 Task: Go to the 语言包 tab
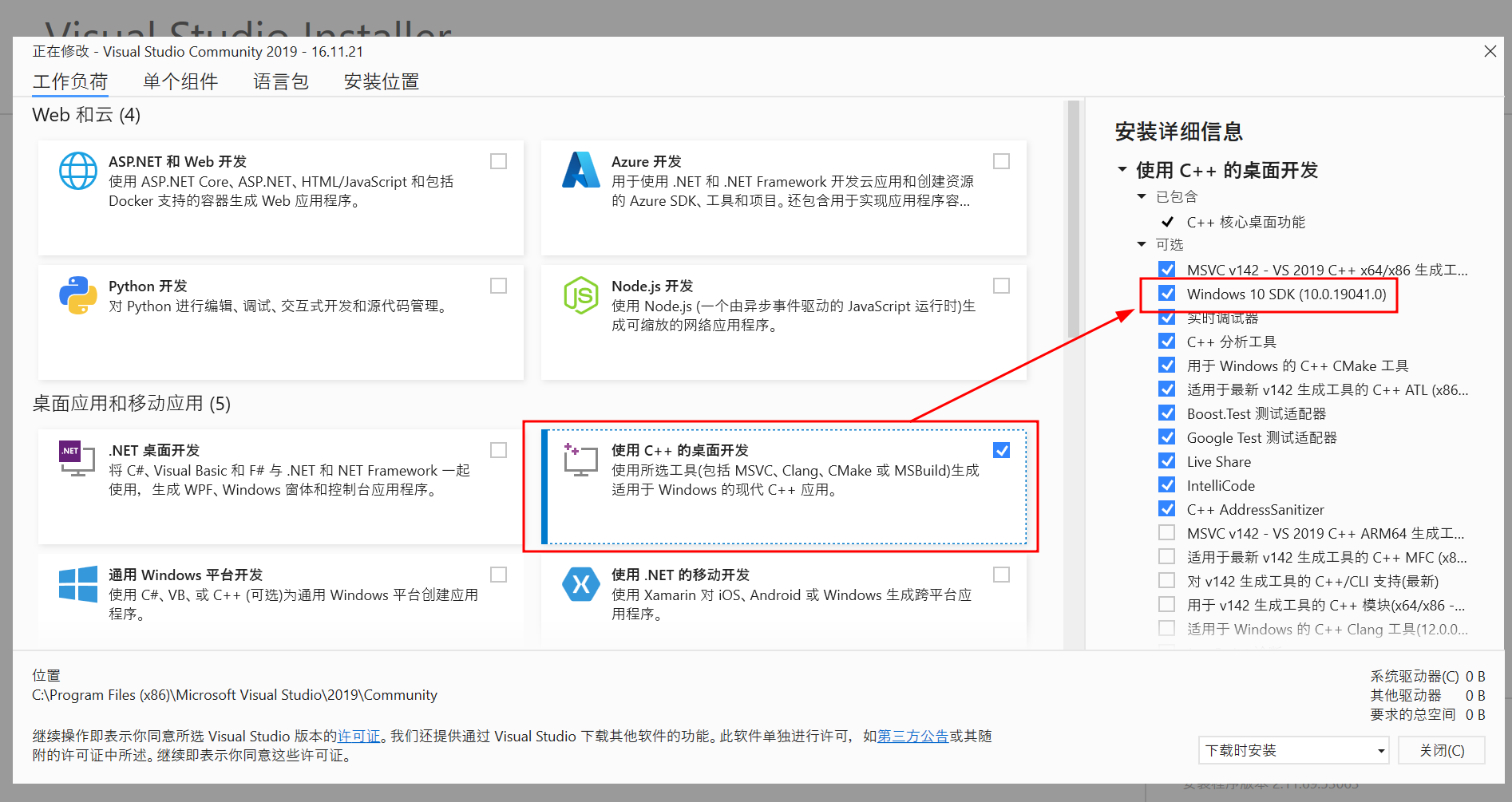[x=281, y=81]
